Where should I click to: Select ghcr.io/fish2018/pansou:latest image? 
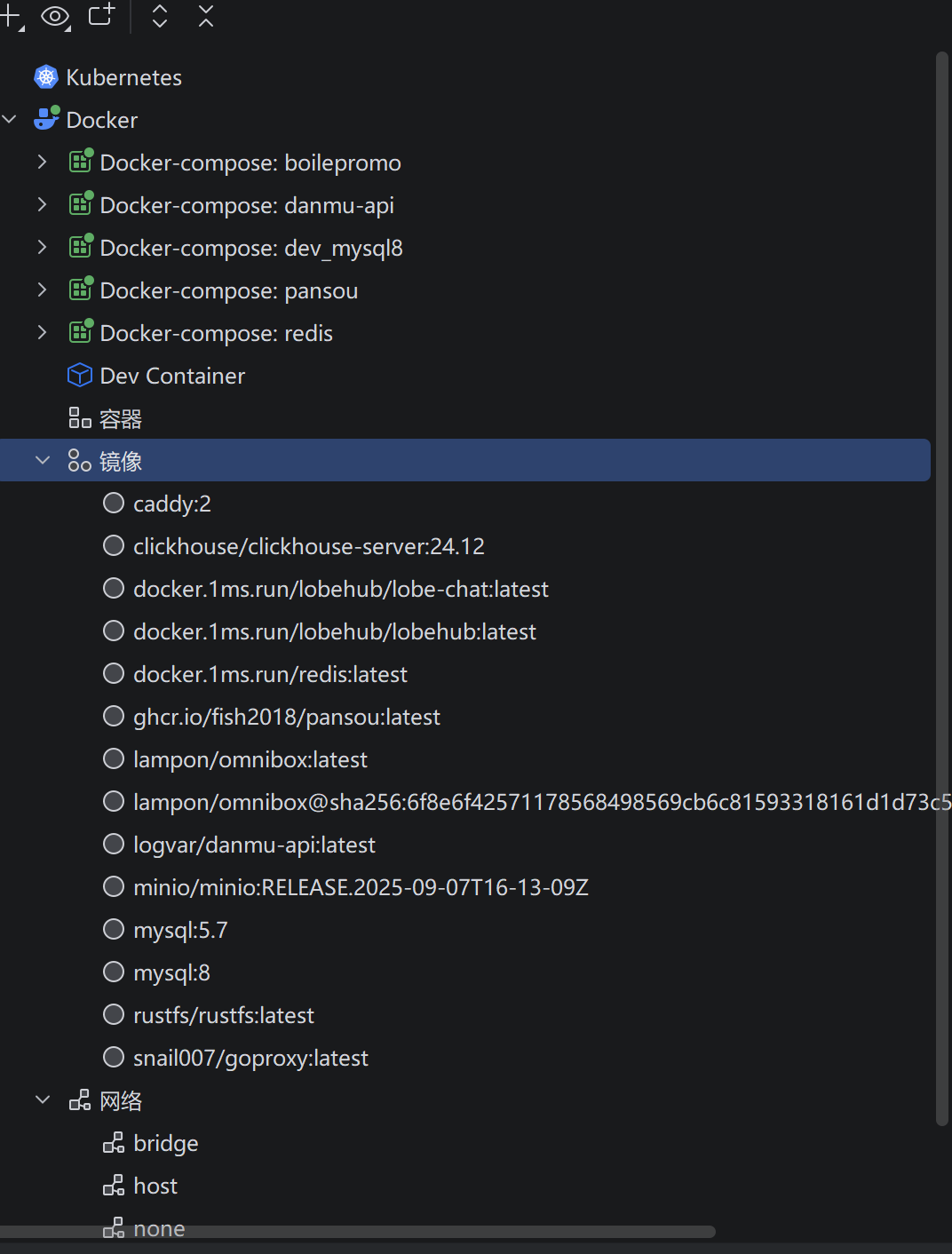287,717
